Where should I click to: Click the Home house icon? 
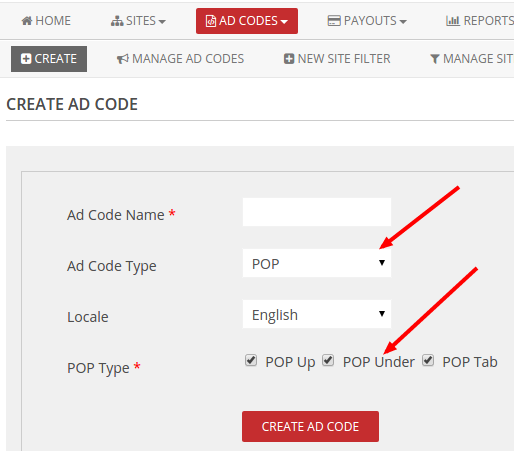click(27, 21)
